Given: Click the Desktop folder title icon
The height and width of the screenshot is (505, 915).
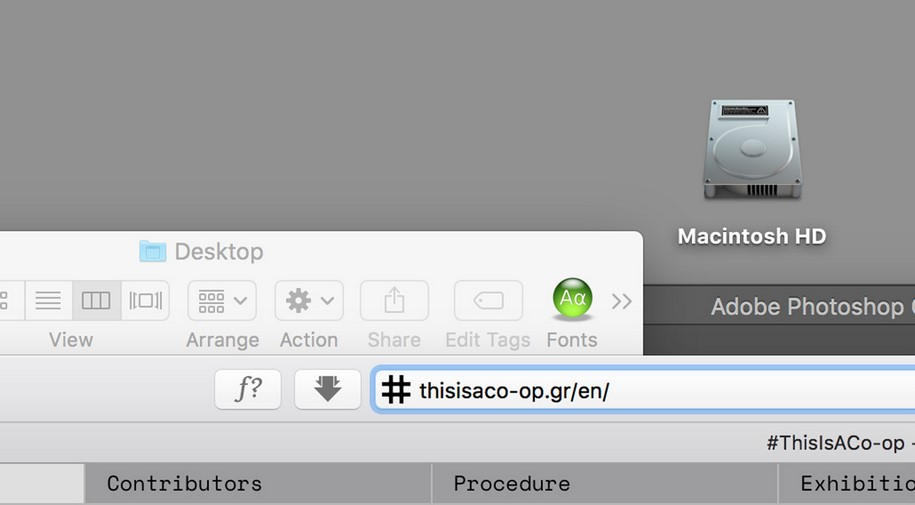Looking at the screenshot, I should (x=152, y=251).
